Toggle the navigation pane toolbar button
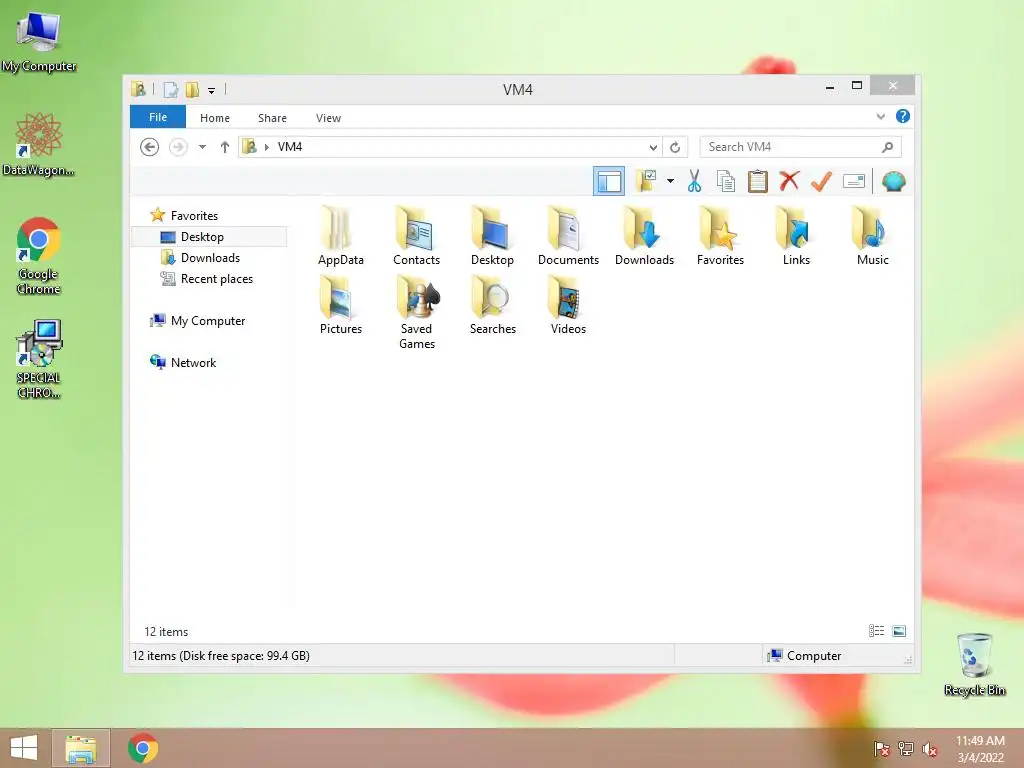The image size is (1024, 768). coord(609,182)
